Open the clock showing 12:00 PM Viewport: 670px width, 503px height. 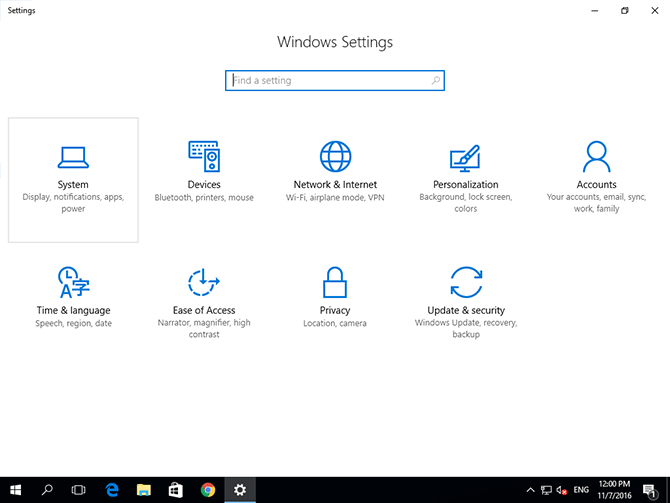pos(614,490)
